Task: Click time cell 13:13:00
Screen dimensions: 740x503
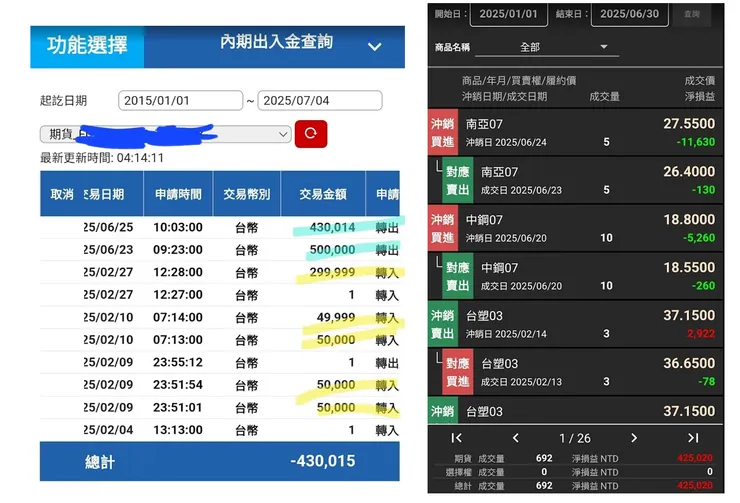Action: pos(178,430)
